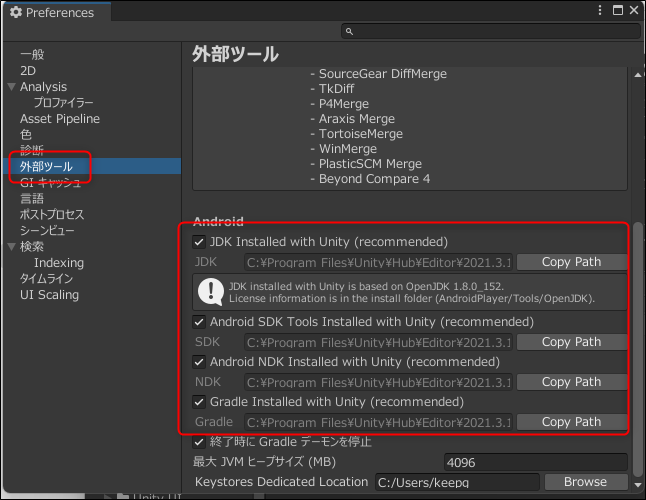This screenshot has width=646, height=500.
Task: Click the SDK path field
Action: (x=378, y=342)
